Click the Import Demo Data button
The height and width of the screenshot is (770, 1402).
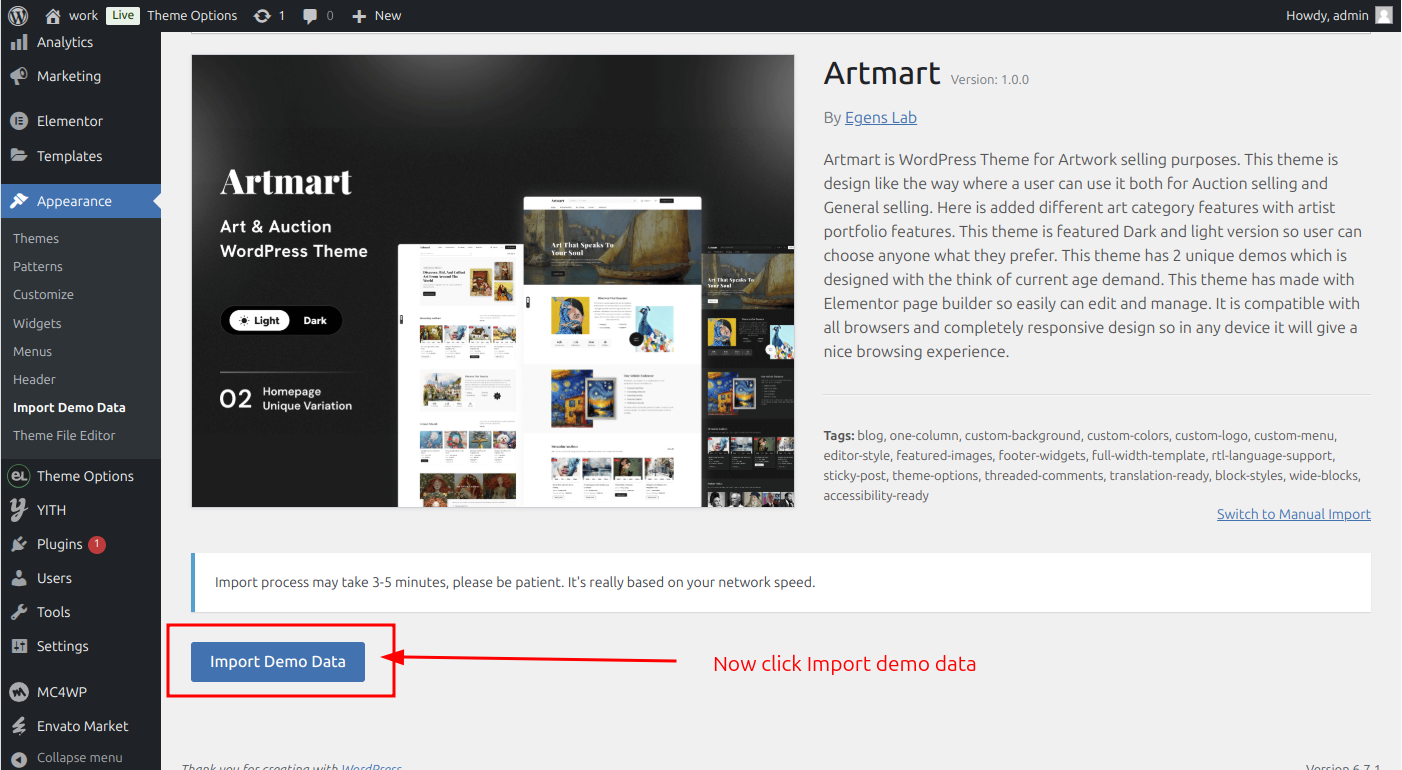[278, 662]
